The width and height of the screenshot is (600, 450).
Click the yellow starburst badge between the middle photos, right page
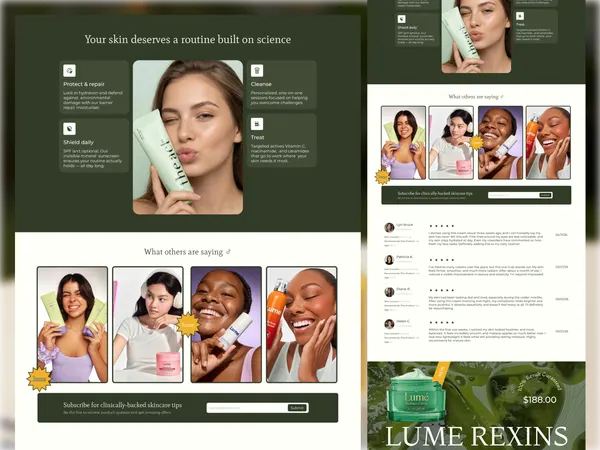pos(476,142)
